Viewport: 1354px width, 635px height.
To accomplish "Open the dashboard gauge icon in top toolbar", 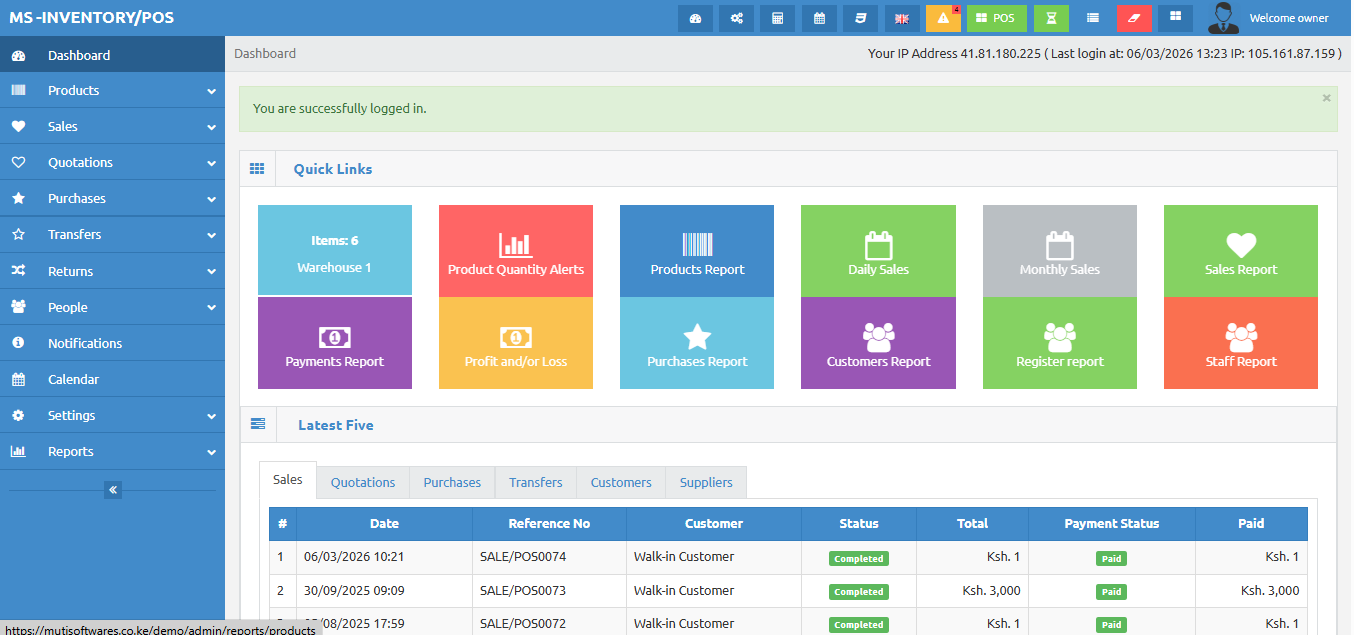I will coord(695,18).
